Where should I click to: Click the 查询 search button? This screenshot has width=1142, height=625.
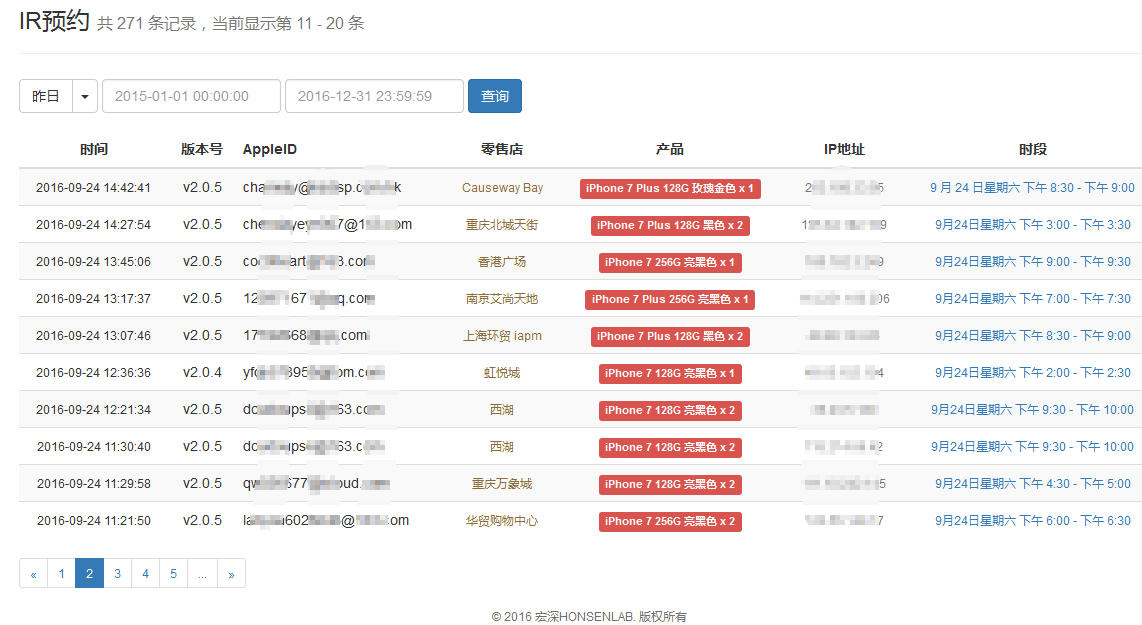pyautogui.click(x=494, y=96)
